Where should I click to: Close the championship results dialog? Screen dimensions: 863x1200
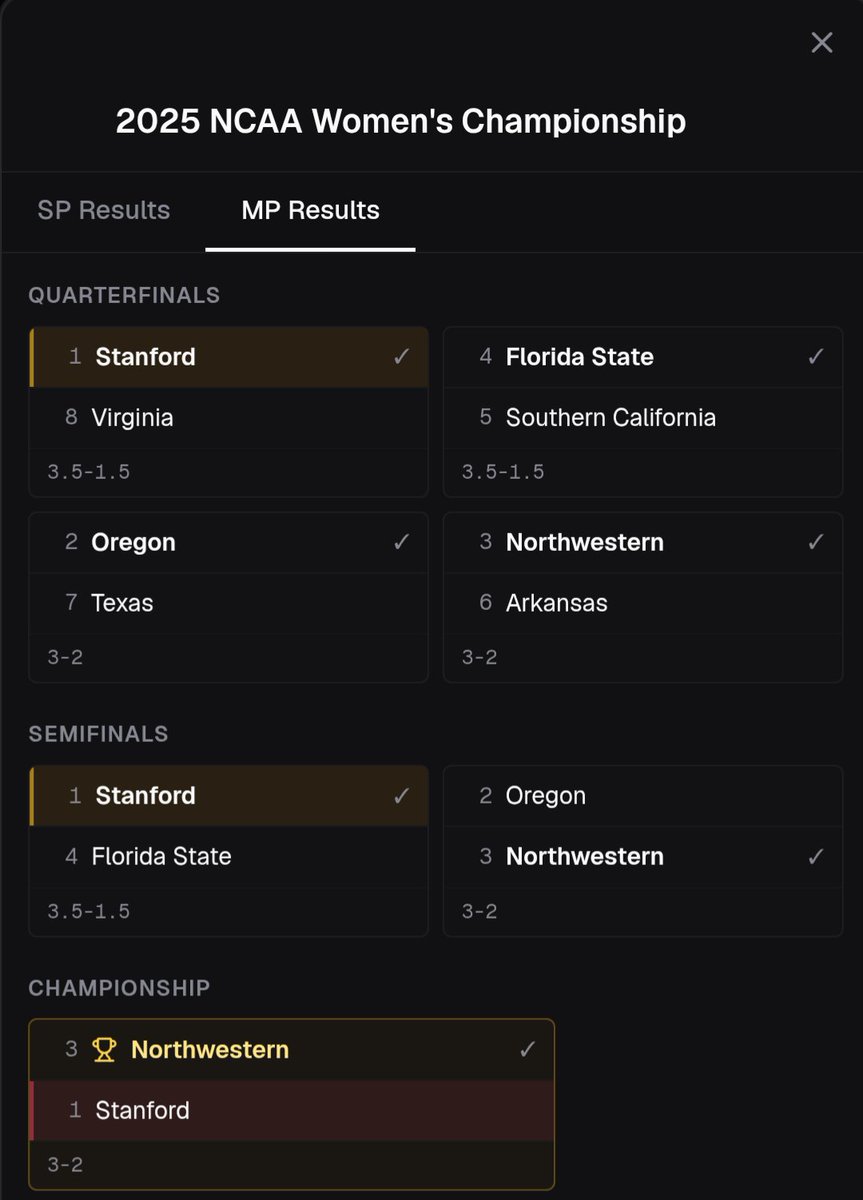click(x=821, y=42)
